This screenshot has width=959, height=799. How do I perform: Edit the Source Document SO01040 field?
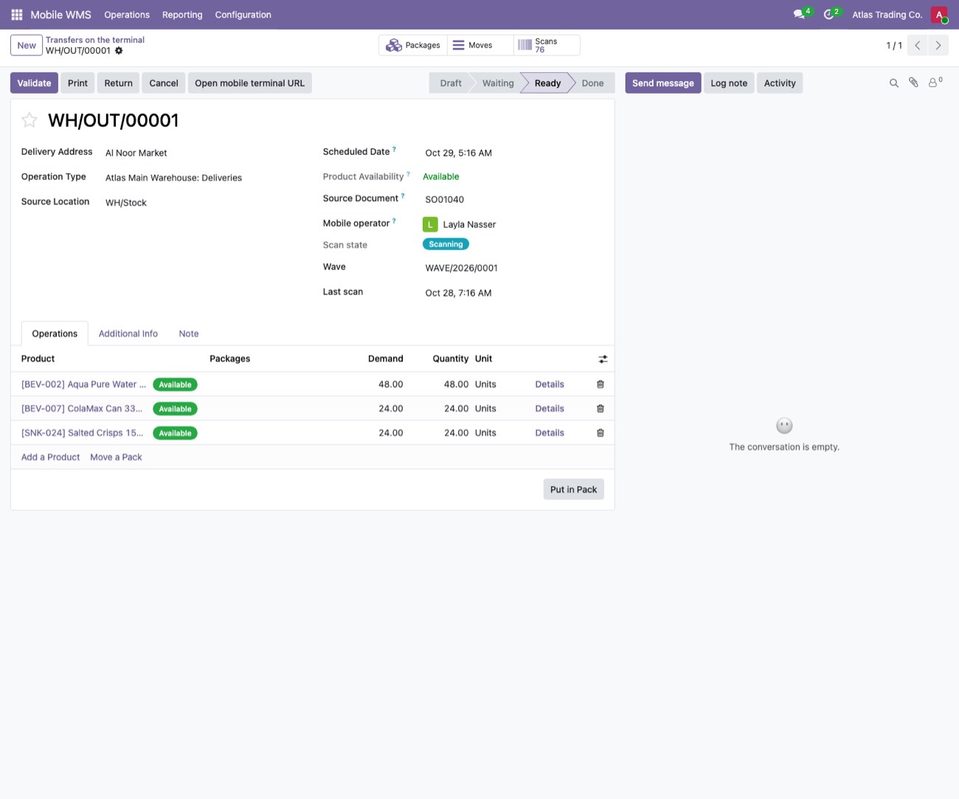point(513,199)
